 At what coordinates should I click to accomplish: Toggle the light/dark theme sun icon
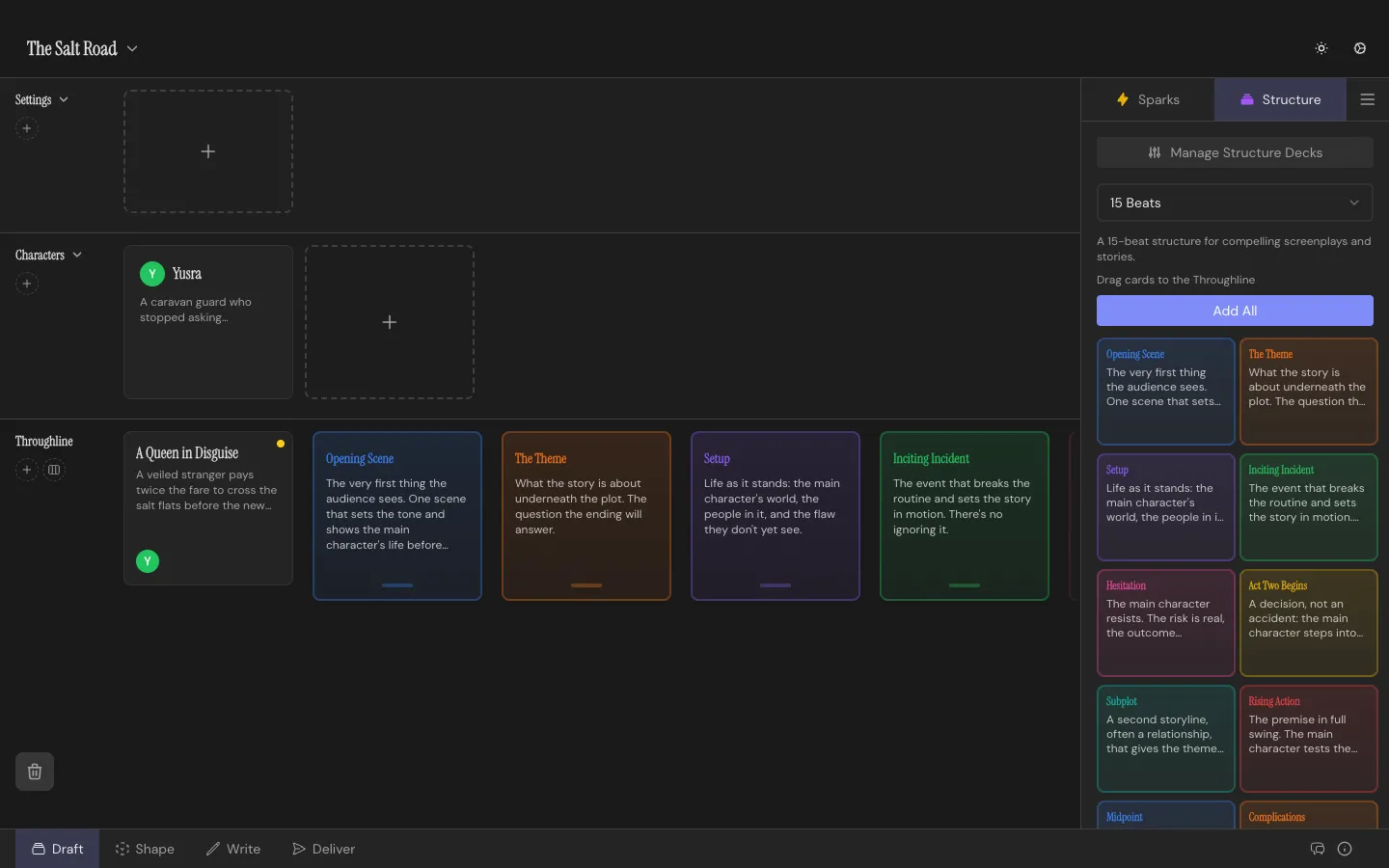click(x=1321, y=48)
